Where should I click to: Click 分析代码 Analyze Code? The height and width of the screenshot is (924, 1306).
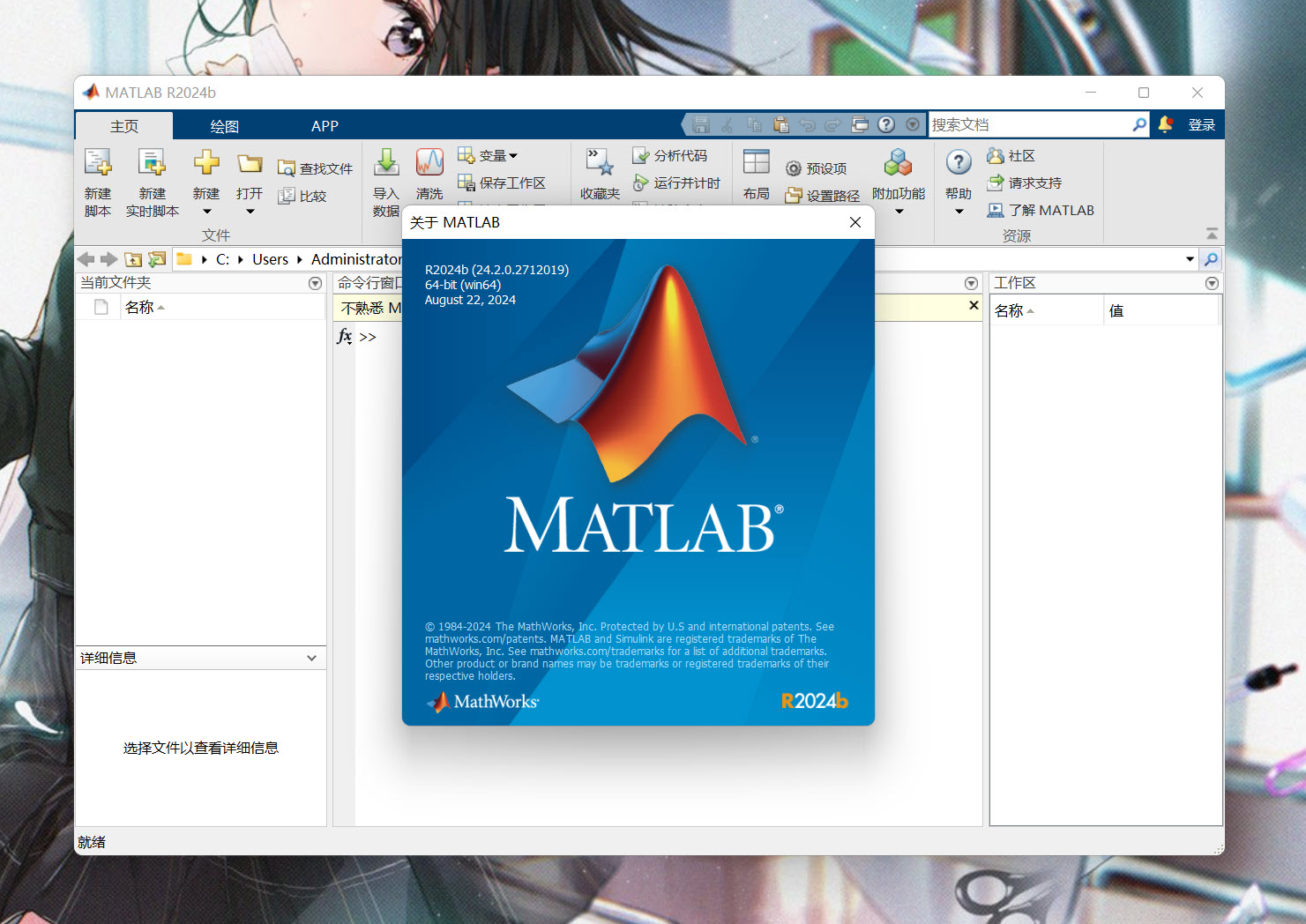[670, 156]
